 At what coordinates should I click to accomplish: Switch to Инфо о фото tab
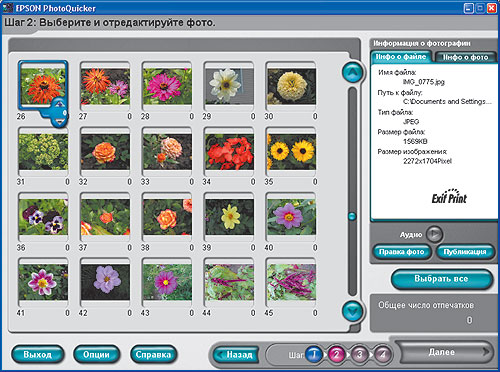[x=465, y=57]
